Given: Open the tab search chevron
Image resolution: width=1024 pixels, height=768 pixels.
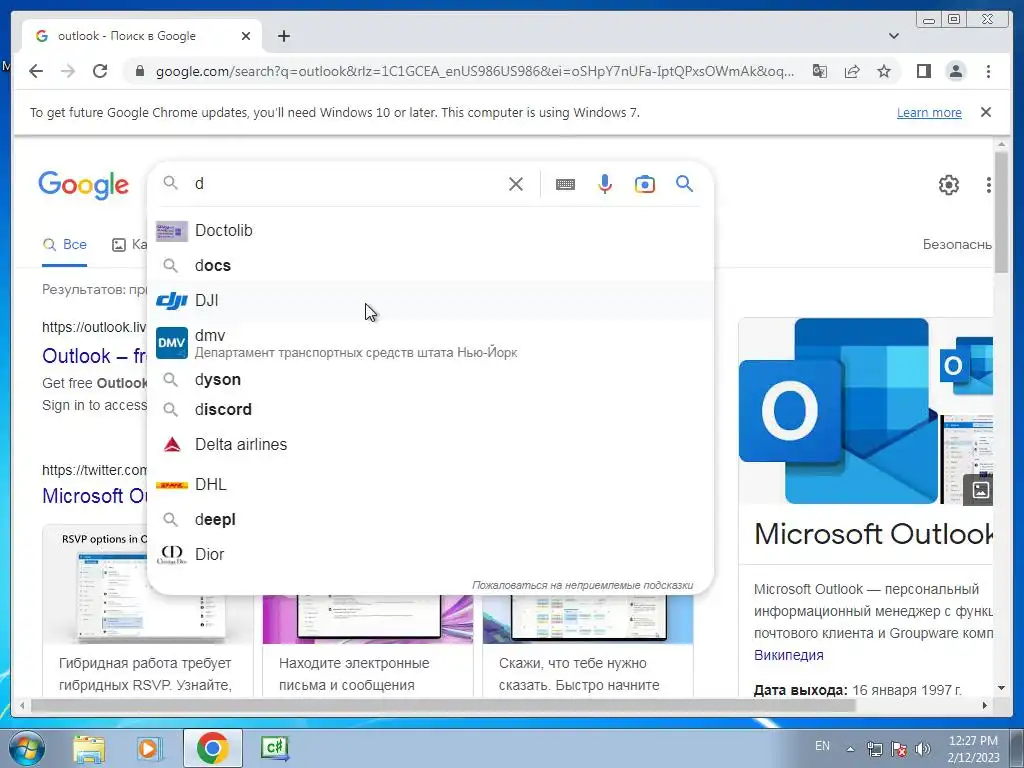Looking at the screenshot, I should pos(893,36).
